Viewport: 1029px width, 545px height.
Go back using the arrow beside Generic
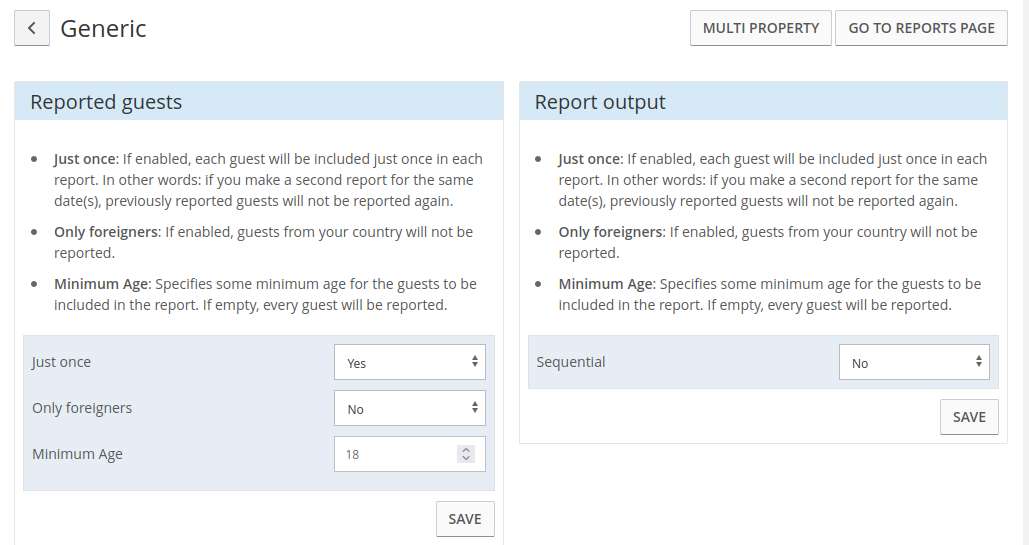coord(32,28)
